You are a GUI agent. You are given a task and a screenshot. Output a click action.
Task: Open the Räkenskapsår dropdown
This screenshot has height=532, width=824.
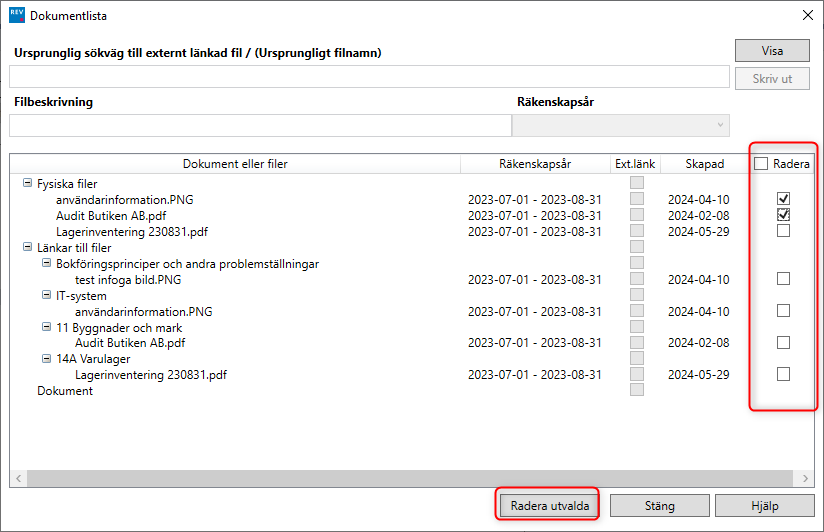point(621,126)
